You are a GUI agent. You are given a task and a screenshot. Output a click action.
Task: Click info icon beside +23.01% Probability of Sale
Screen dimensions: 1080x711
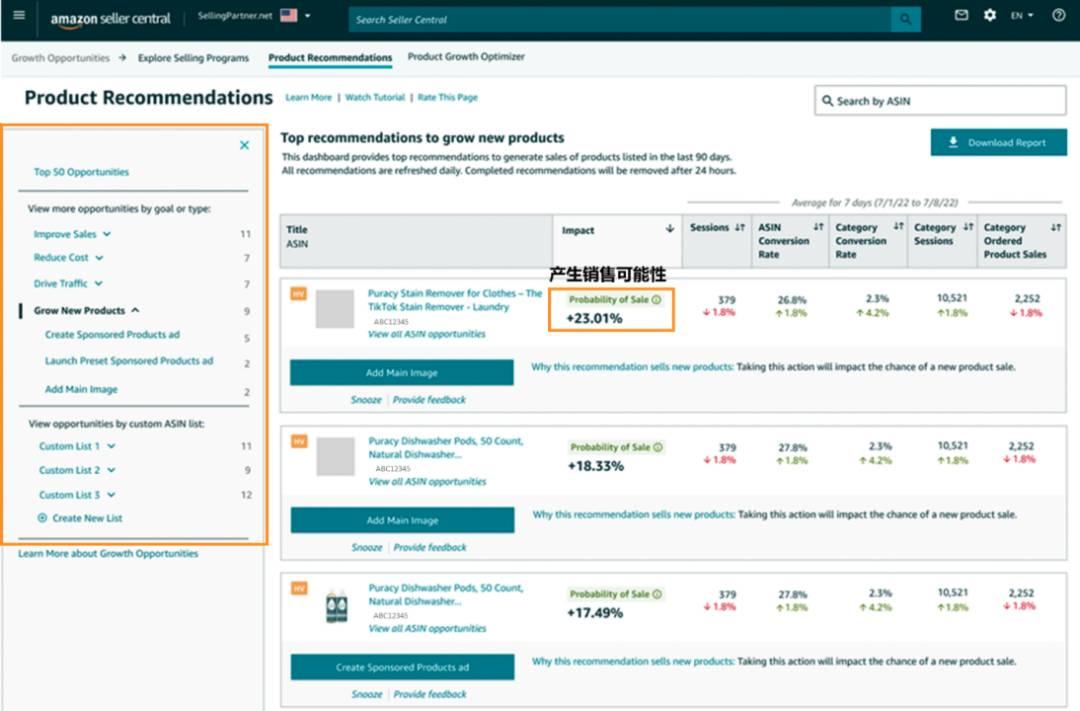click(x=656, y=300)
